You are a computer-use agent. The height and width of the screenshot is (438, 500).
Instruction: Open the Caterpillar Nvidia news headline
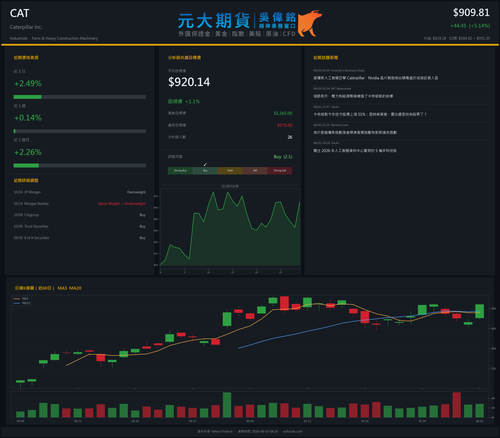coord(376,78)
